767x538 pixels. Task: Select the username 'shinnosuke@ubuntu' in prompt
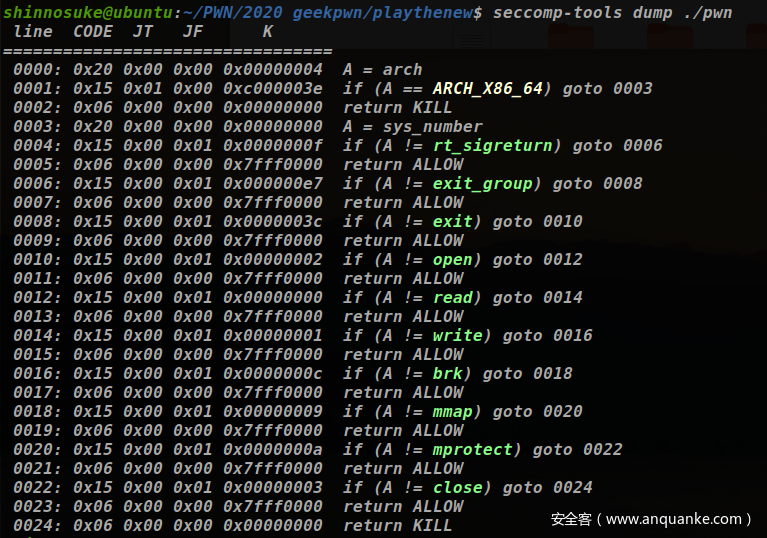[x=88, y=13]
